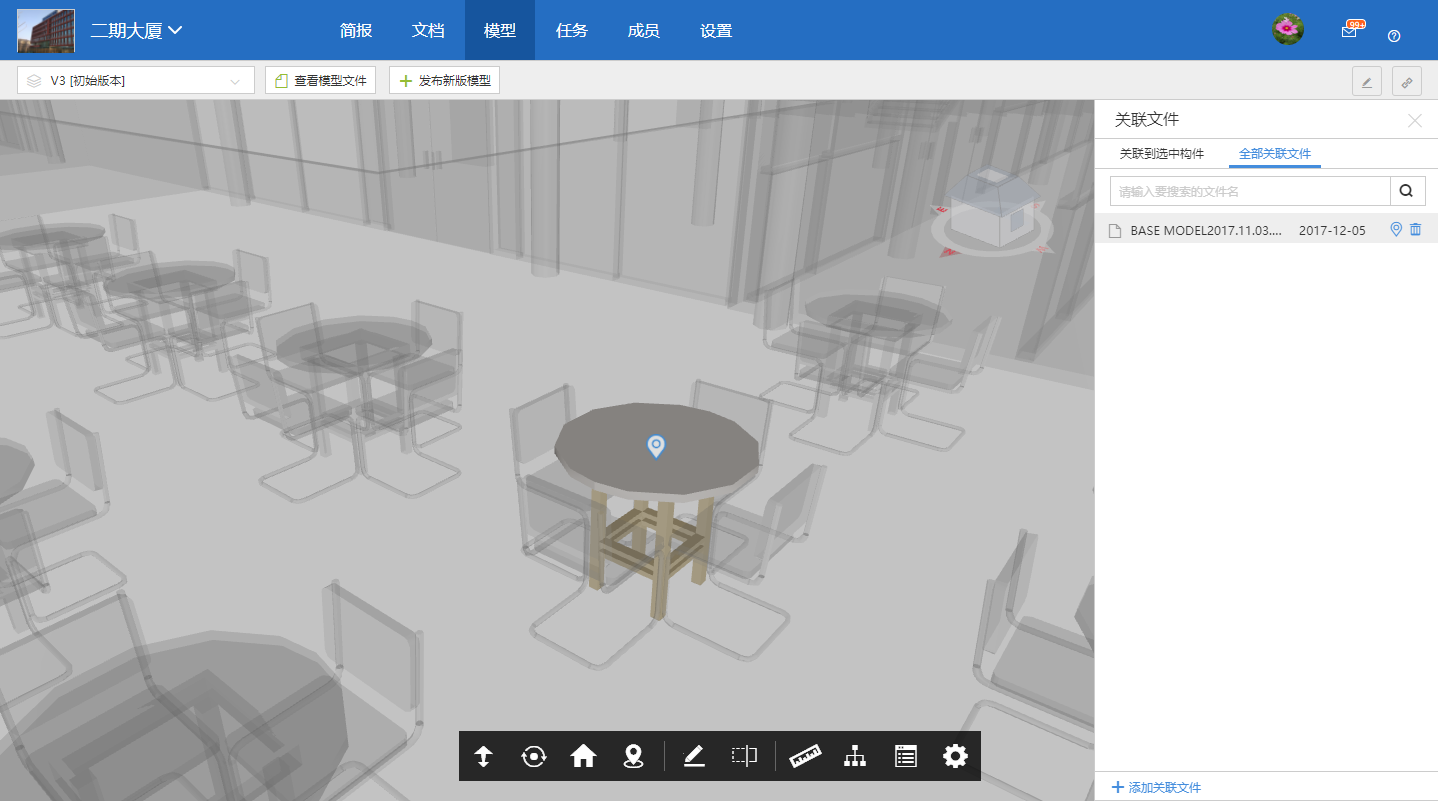Image resolution: width=1438 pixels, height=801 pixels.
Task: Switch to the 关联到选中构件 tab
Action: tap(1161, 154)
